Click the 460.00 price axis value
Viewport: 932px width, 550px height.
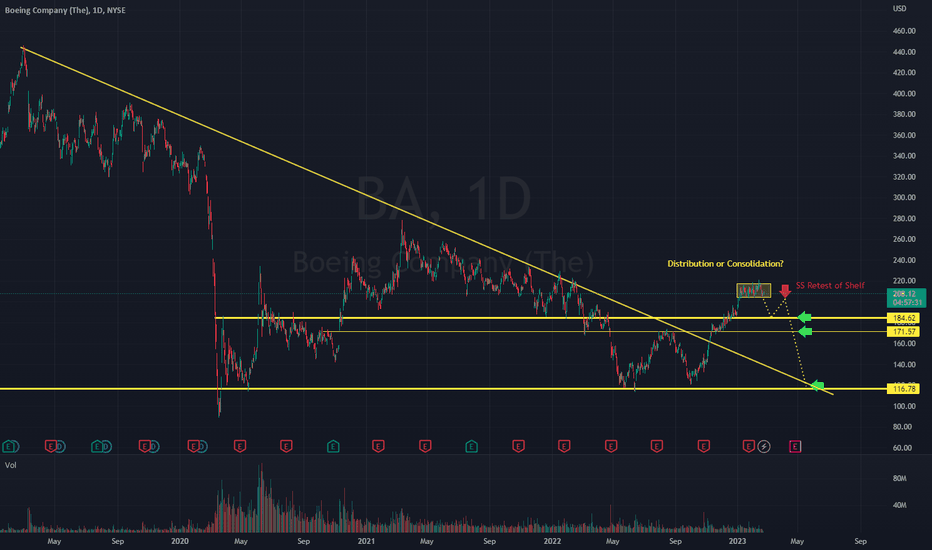[903, 31]
